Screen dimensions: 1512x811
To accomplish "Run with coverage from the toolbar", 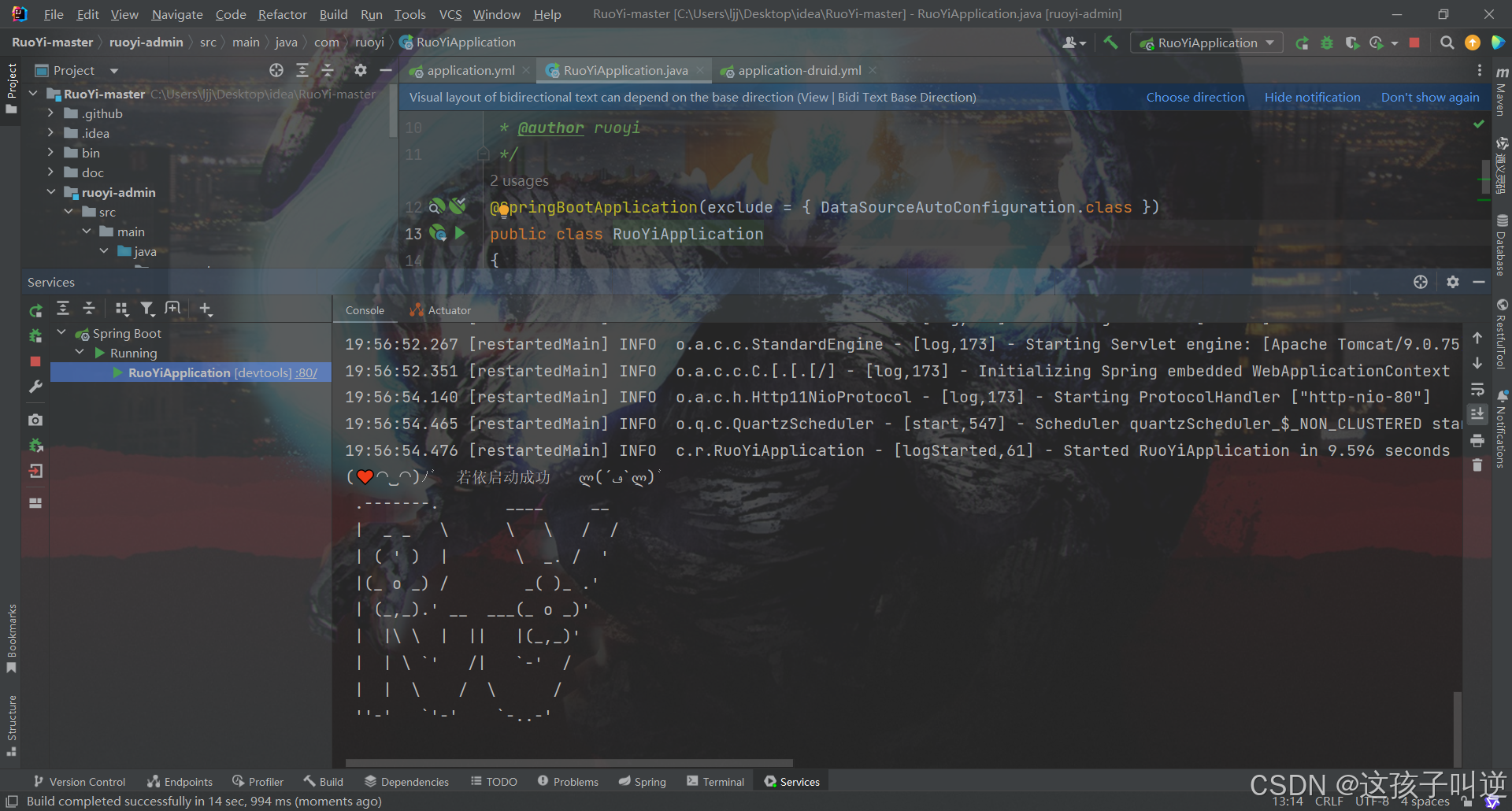I will pyautogui.click(x=1352, y=43).
